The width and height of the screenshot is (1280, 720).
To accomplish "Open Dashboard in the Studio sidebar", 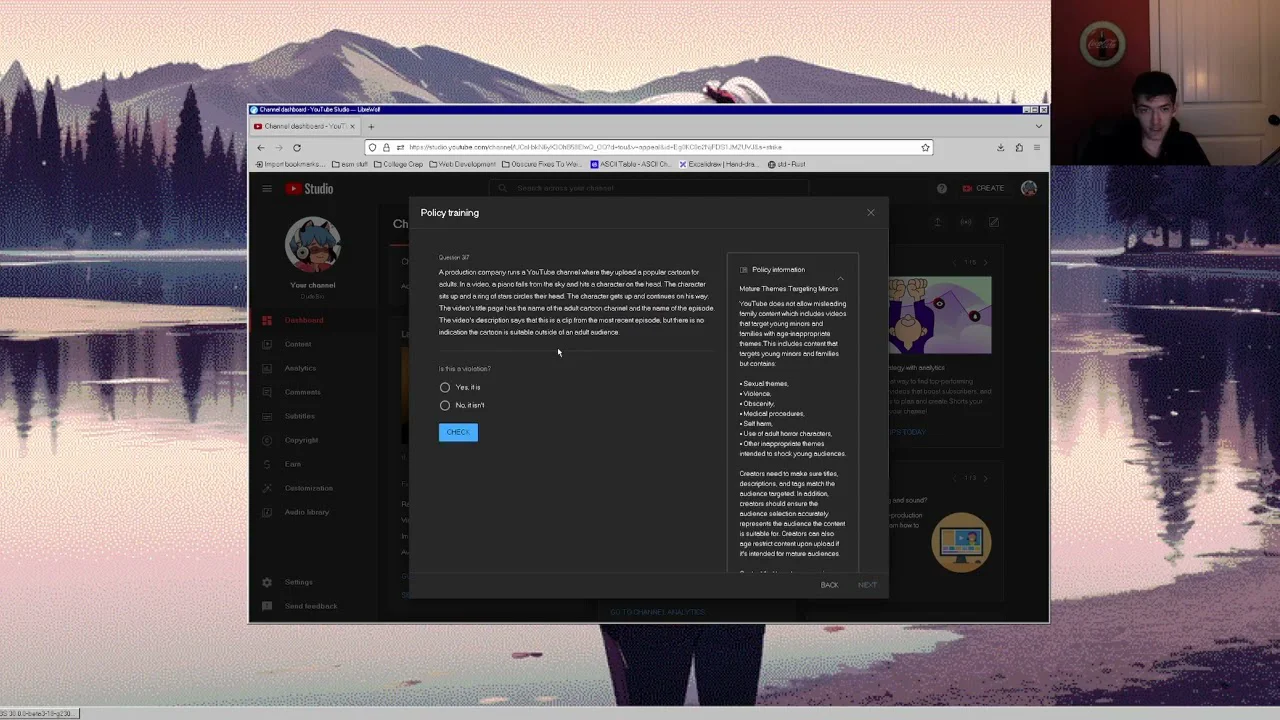I will (x=304, y=320).
